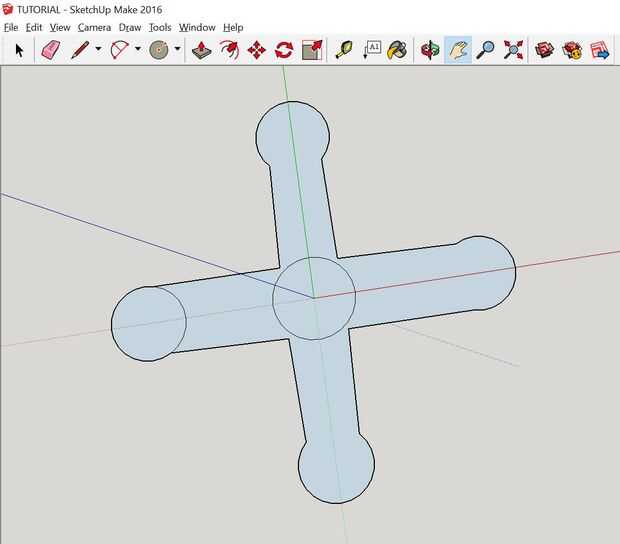The width and height of the screenshot is (620, 544).
Task: Expand the Arc tool dropdown arrow
Action: pos(138,49)
